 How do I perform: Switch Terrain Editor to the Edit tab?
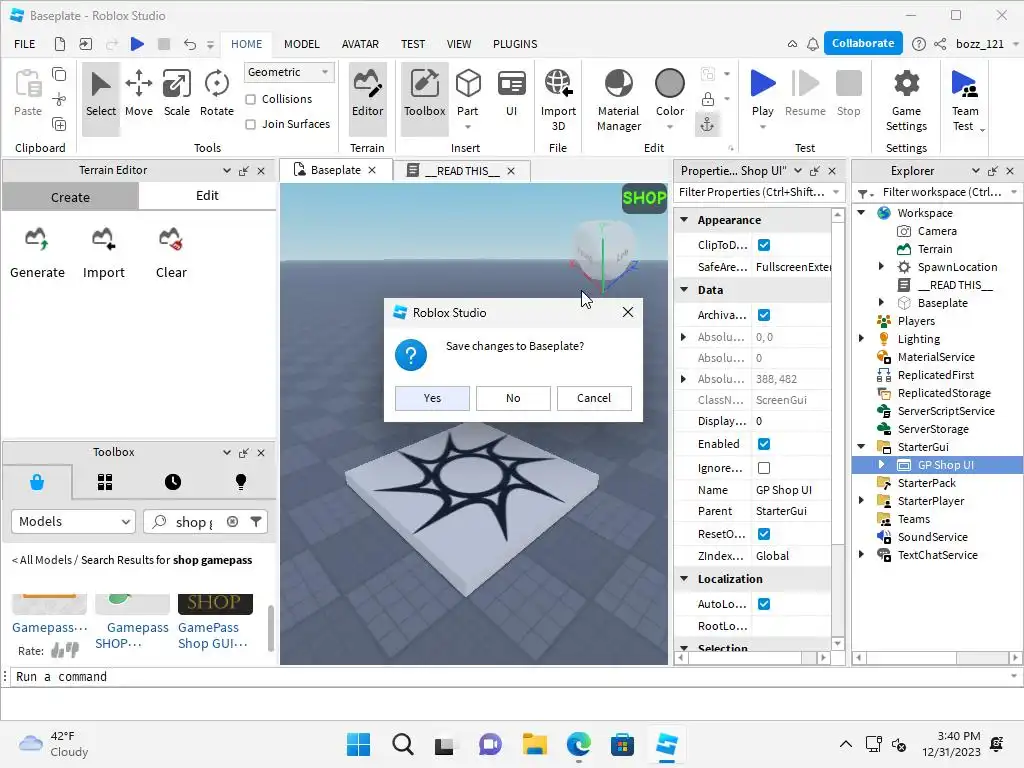(207, 196)
